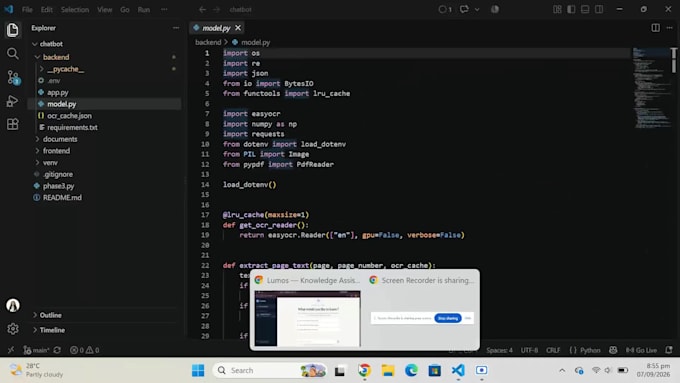Open errors and warnings counter in status bar
680x383 pixels.
click(85, 350)
